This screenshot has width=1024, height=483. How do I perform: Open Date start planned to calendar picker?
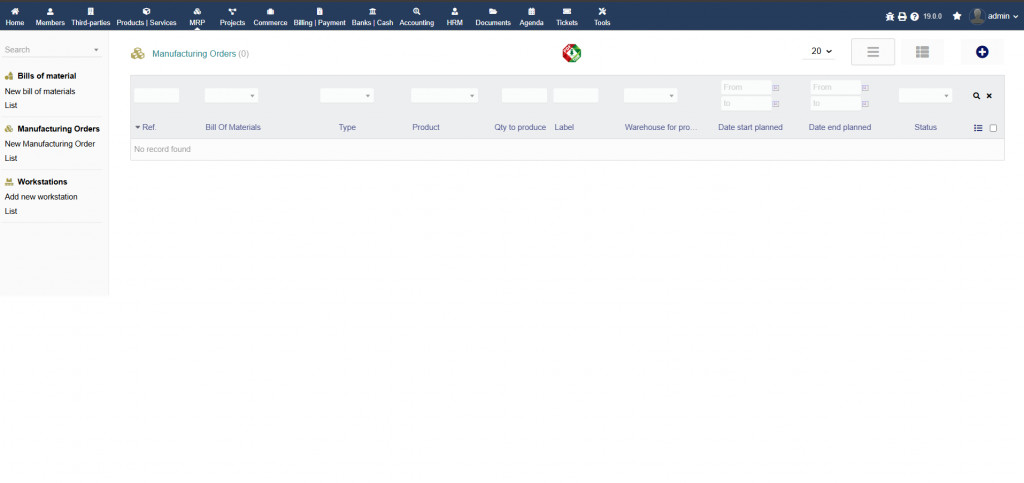(776, 104)
